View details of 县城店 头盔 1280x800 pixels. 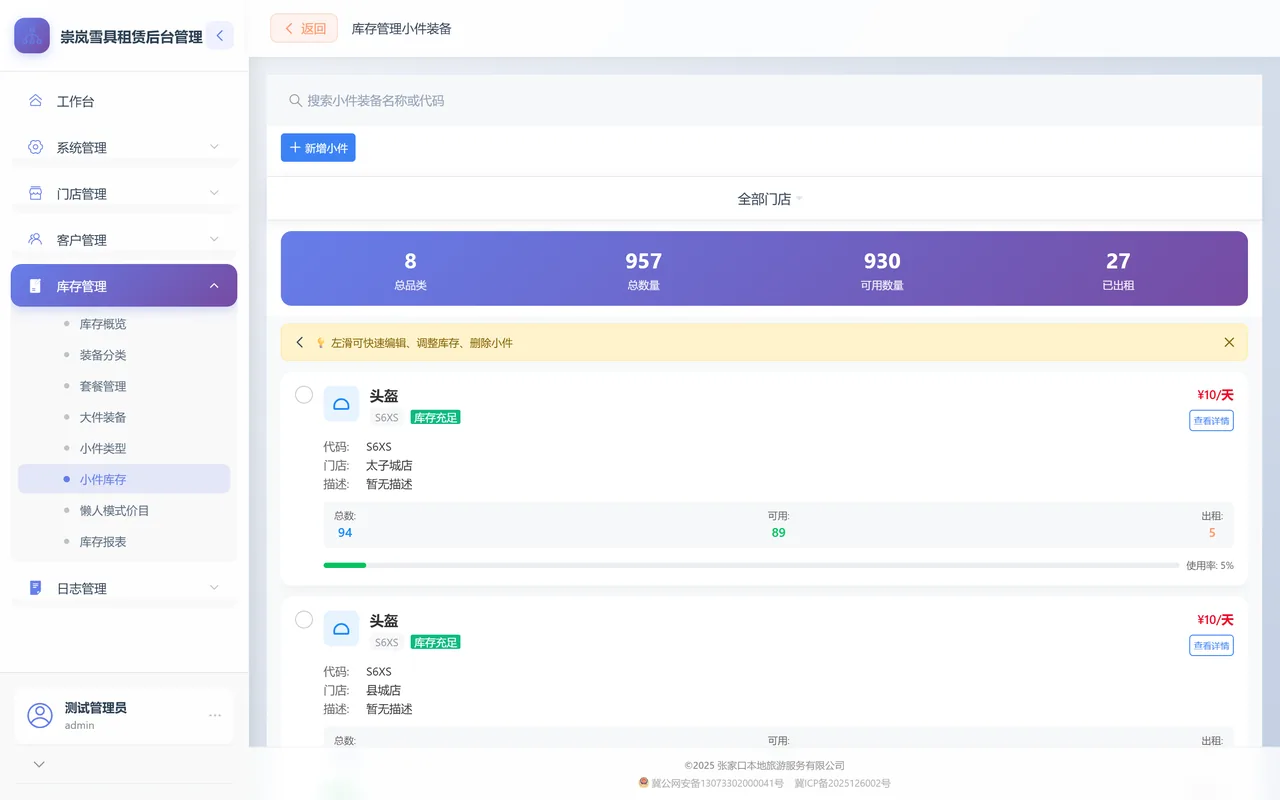(1211, 646)
